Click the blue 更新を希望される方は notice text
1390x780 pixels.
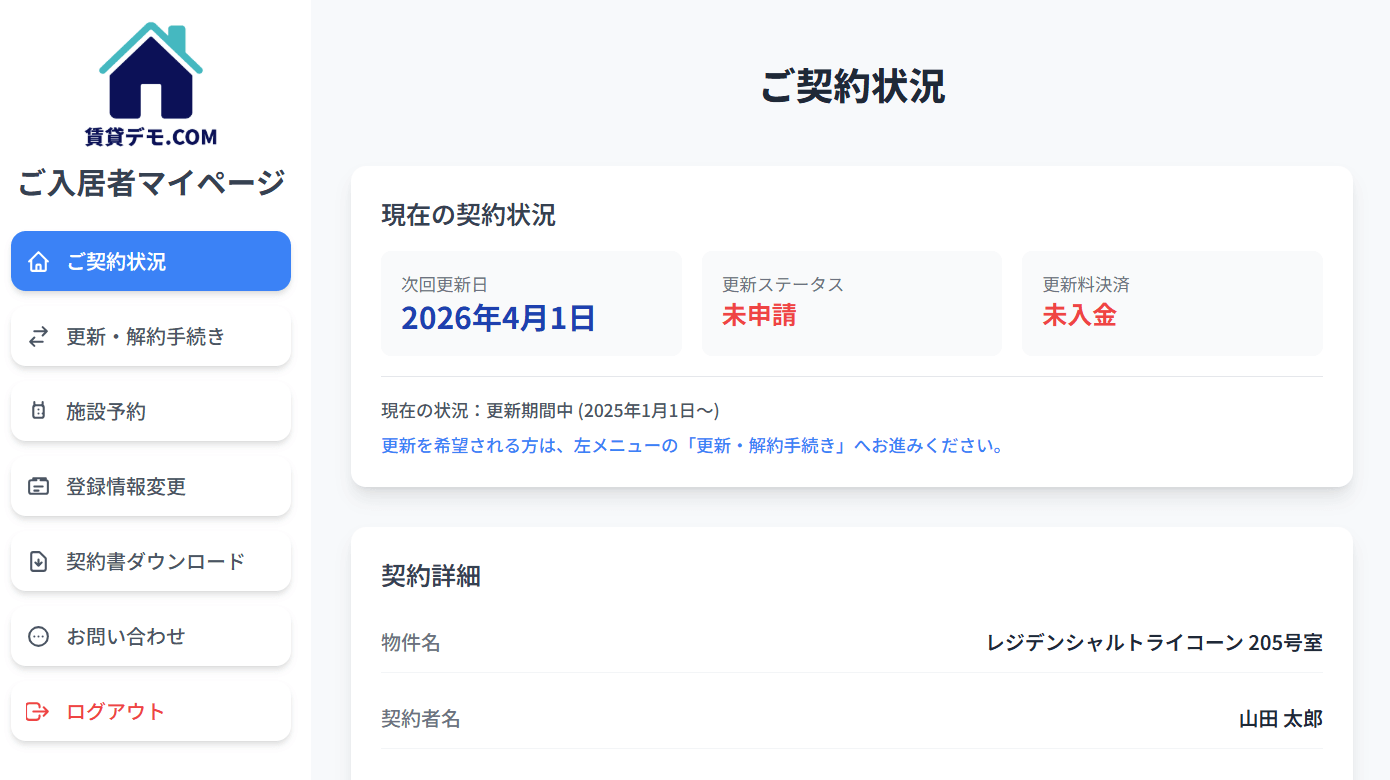pos(693,446)
